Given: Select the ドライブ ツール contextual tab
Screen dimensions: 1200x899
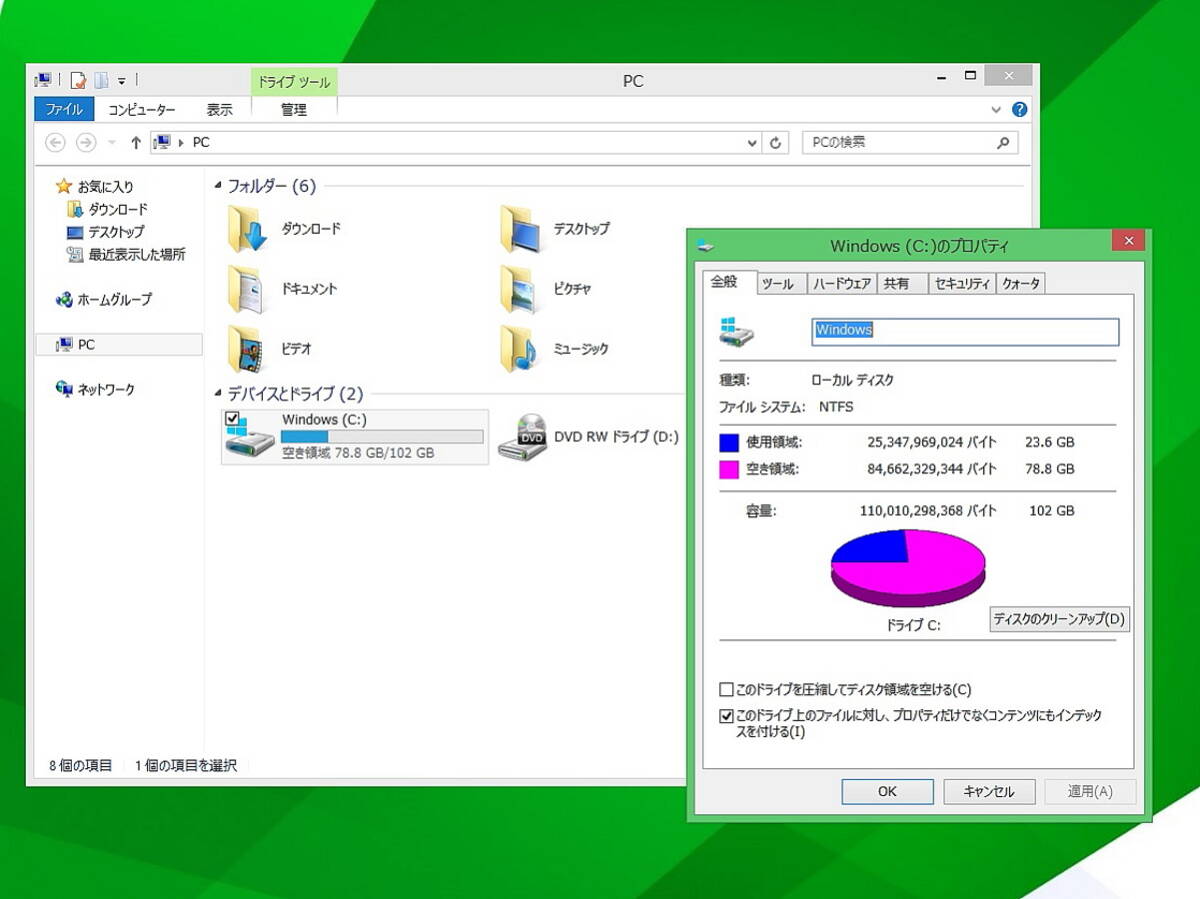Looking at the screenshot, I should point(294,82).
